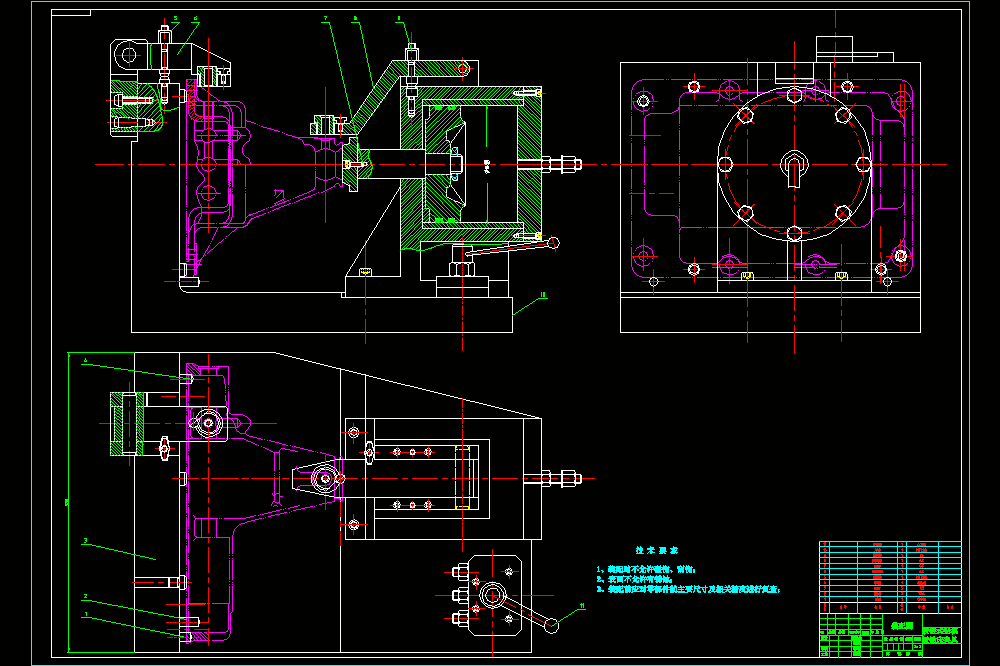Viewport: 1000px width, 666px height.
Task: Click part balloon number 8 in section view
Action: tap(355, 19)
